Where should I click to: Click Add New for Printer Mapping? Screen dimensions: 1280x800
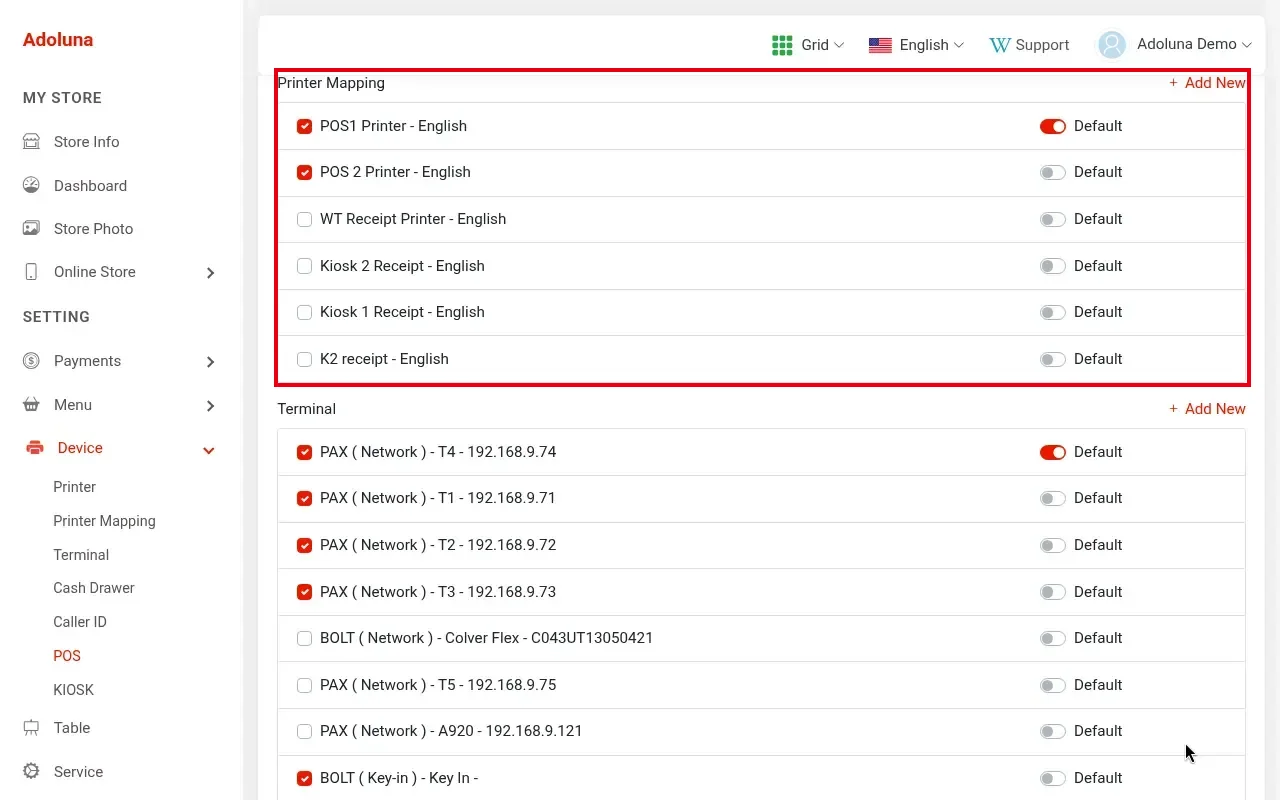tap(1207, 83)
